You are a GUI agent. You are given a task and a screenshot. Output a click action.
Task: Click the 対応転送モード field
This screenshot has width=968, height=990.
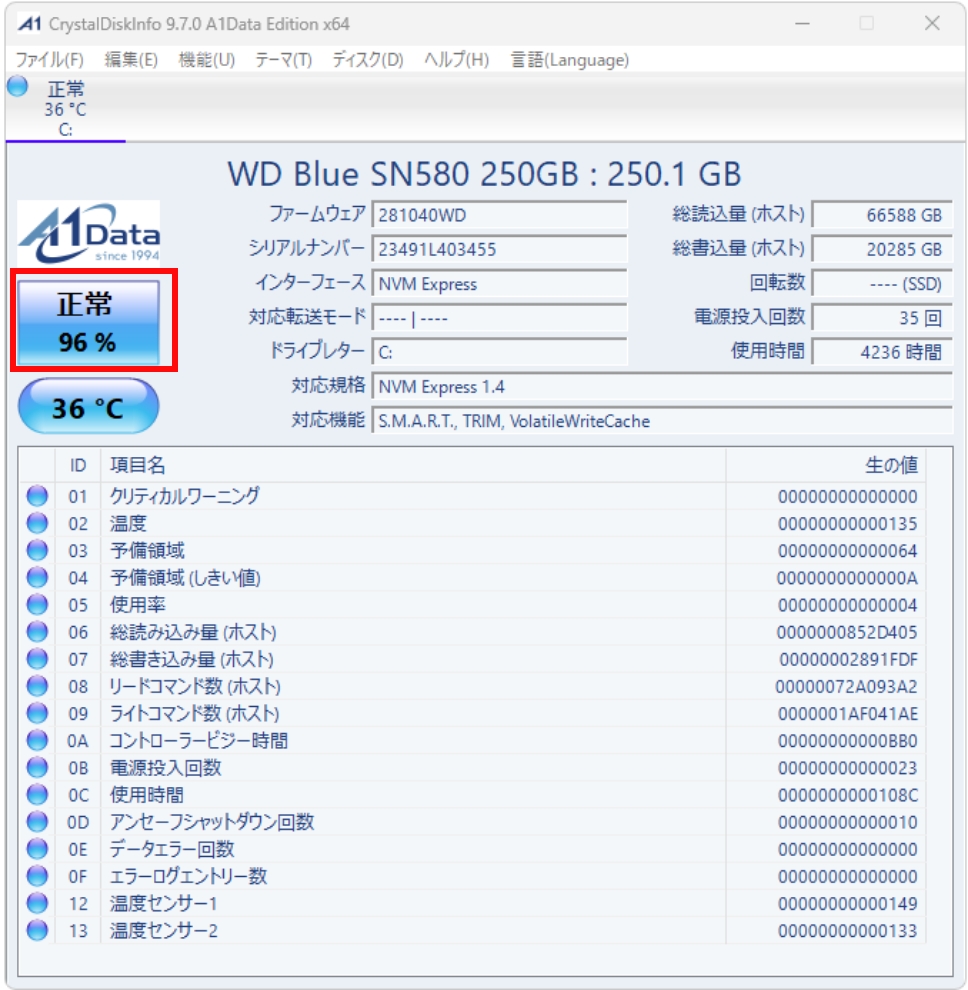499,318
